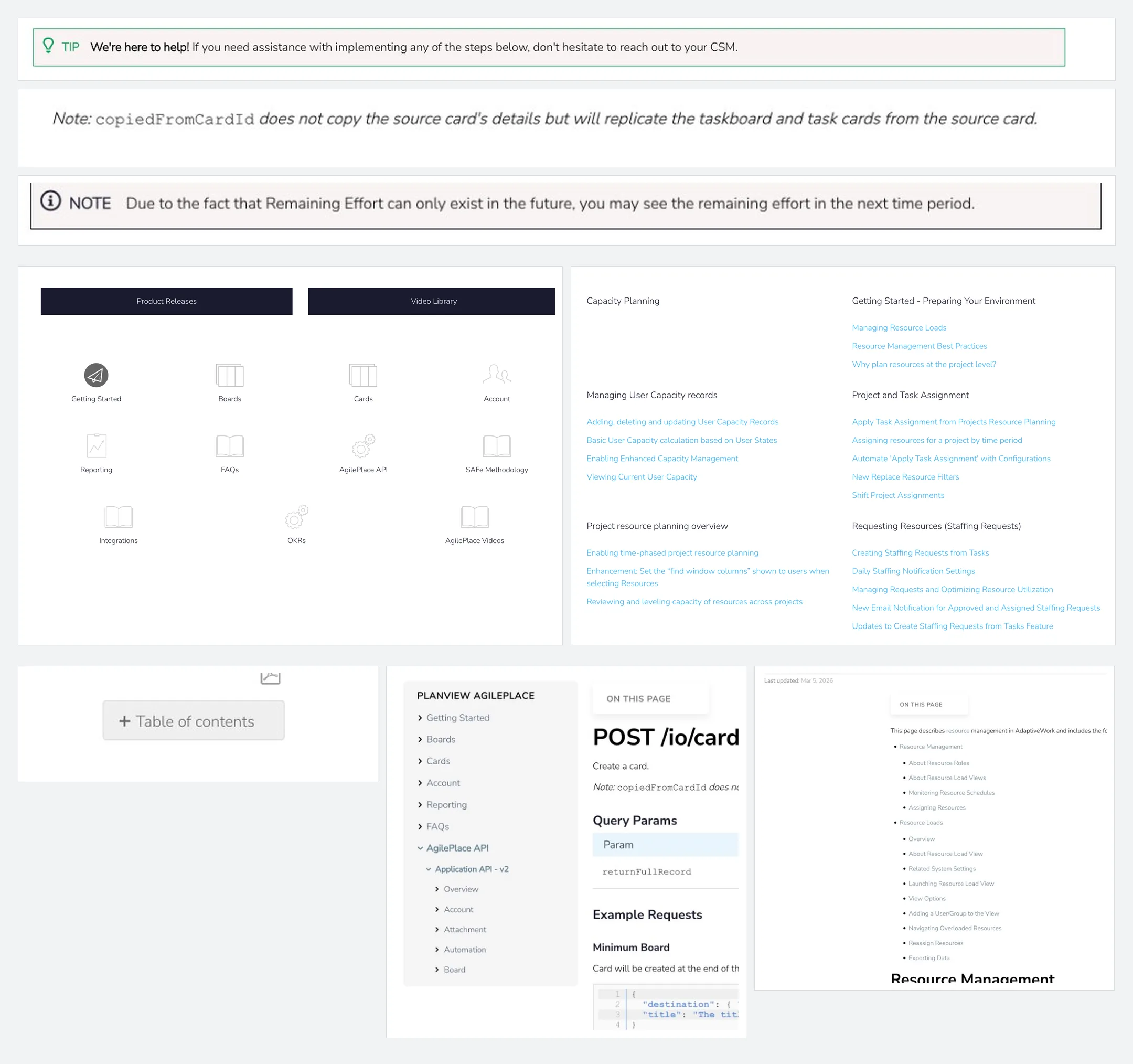Screen dimensions: 1133x1064
Task: Open New Replace Resource Filters link
Action: tap(905, 476)
